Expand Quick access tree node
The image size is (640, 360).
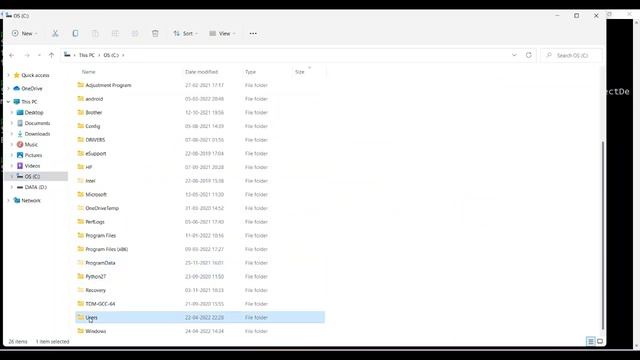coord(9,75)
